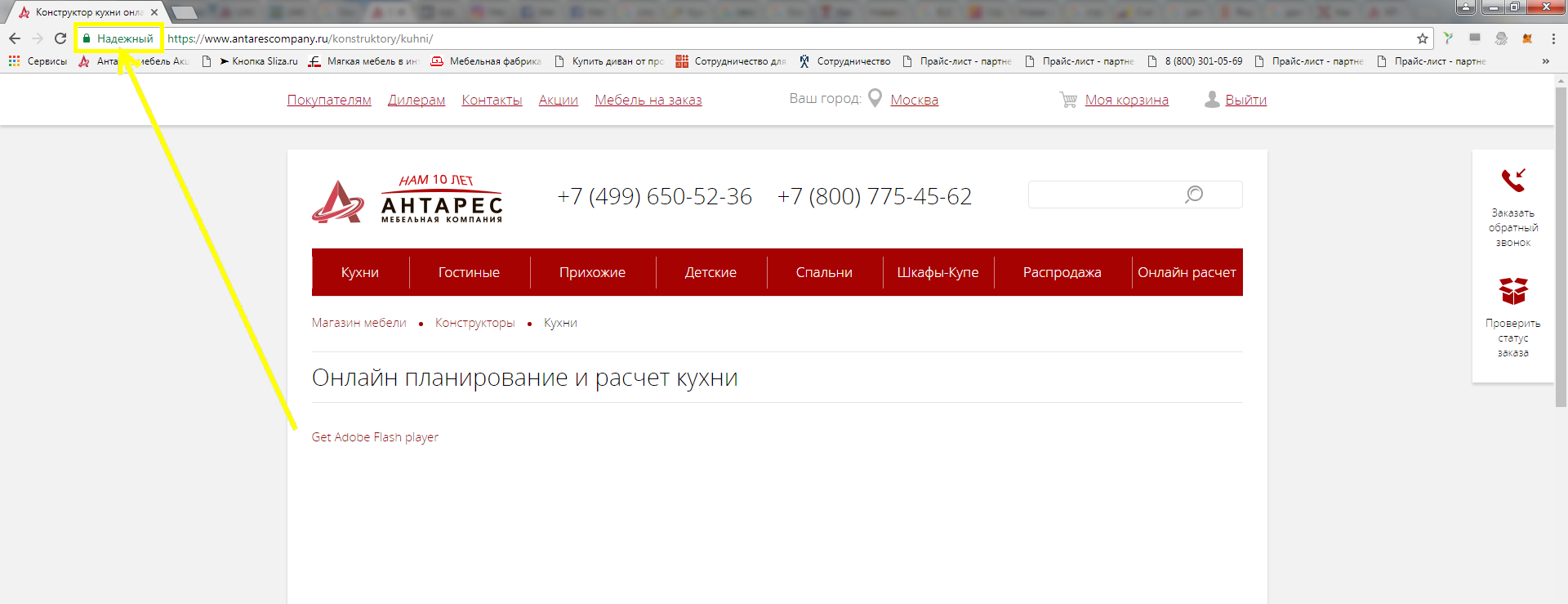Viewport: 1568px width, 604px height.
Task: Click the browser Forward arrow
Action: pyautogui.click(x=38, y=38)
